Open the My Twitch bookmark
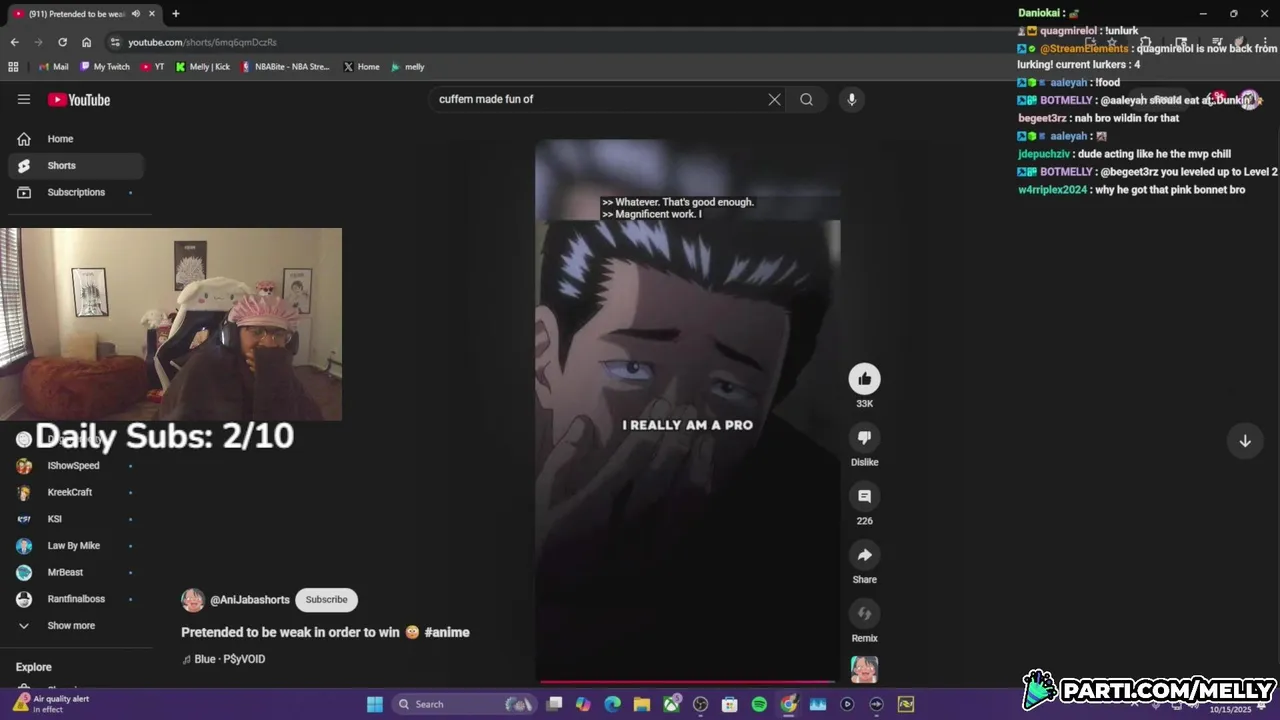Viewport: 1280px width, 720px height. point(105,67)
